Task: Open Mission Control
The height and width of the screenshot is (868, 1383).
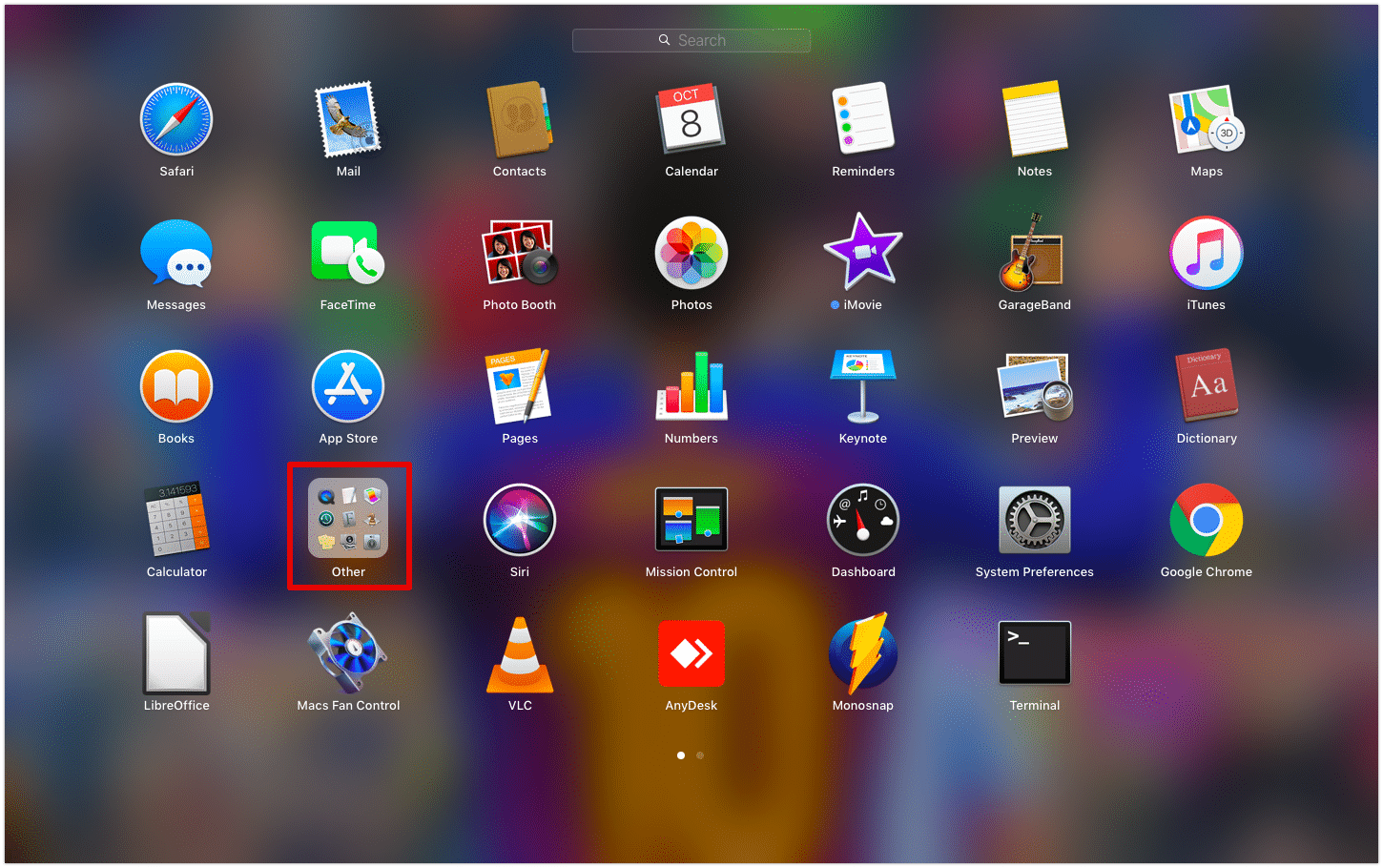Action: tap(691, 520)
